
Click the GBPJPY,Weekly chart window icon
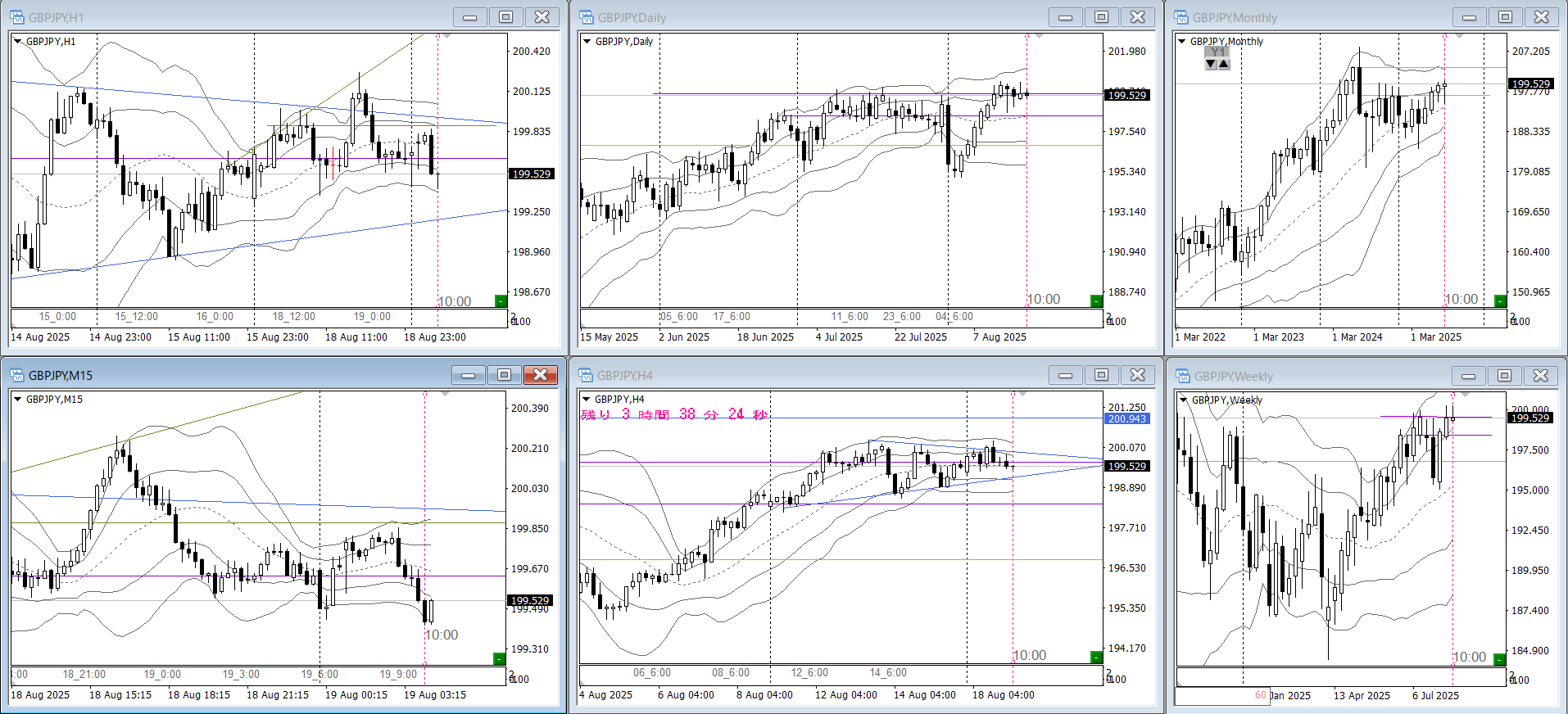pyautogui.click(x=1183, y=376)
